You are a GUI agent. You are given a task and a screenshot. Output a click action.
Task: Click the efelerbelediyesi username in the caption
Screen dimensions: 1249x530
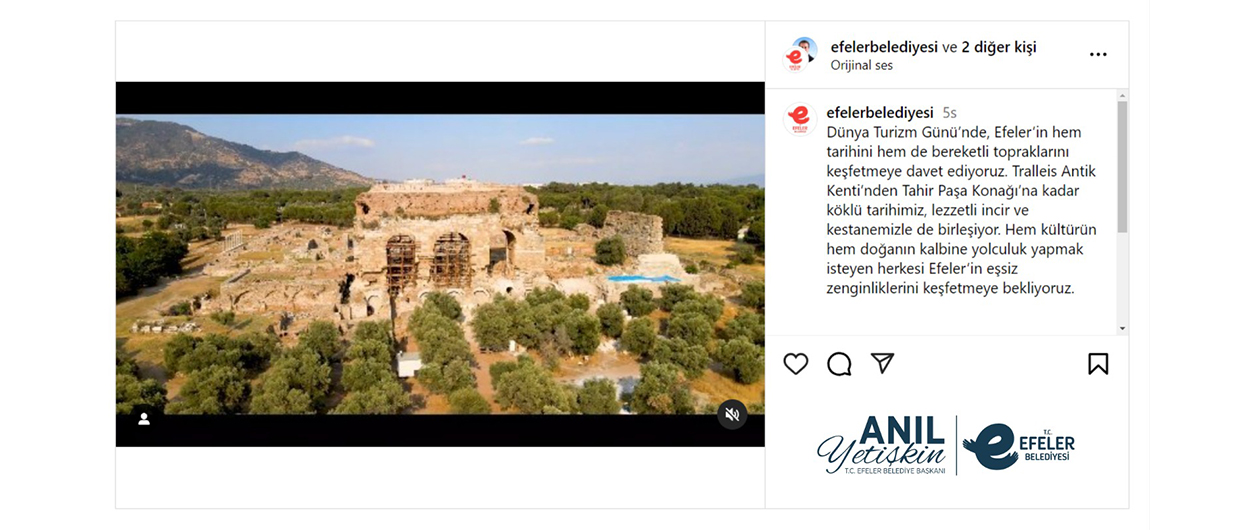880,112
